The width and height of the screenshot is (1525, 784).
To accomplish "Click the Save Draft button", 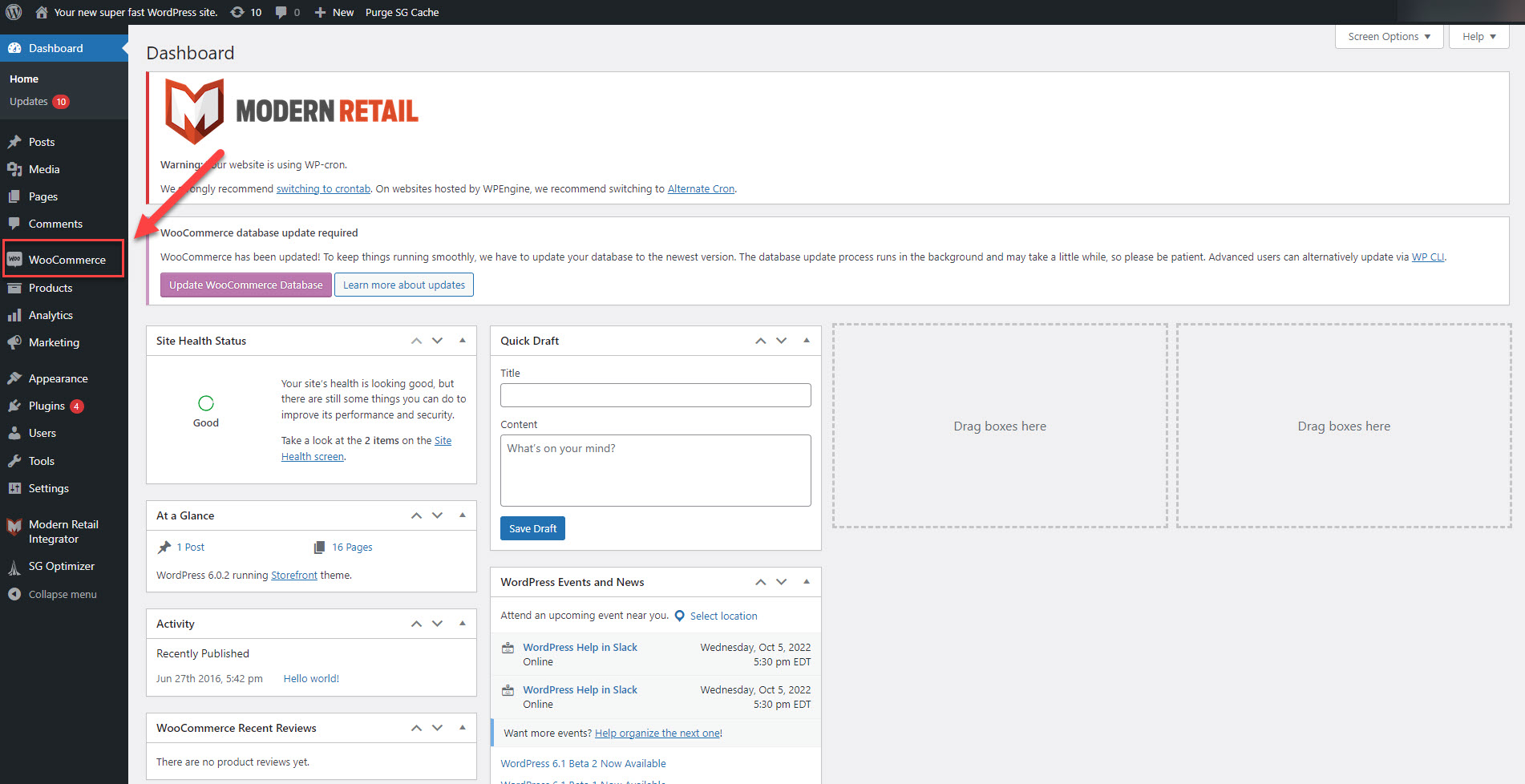I will pyautogui.click(x=532, y=528).
